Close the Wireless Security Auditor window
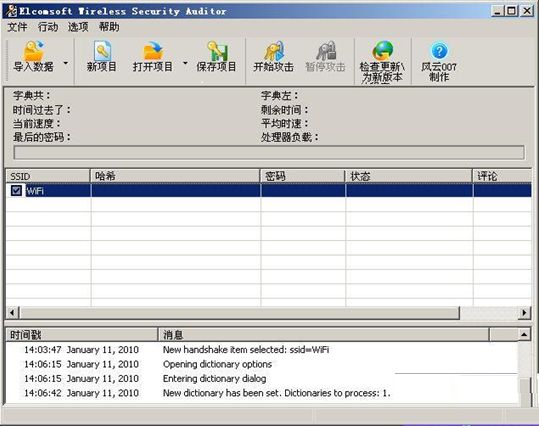 (x=527, y=11)
